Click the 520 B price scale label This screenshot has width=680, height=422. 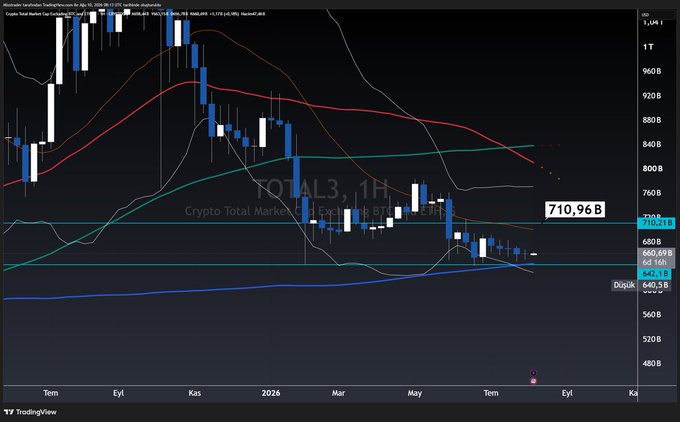coord(652,339)
